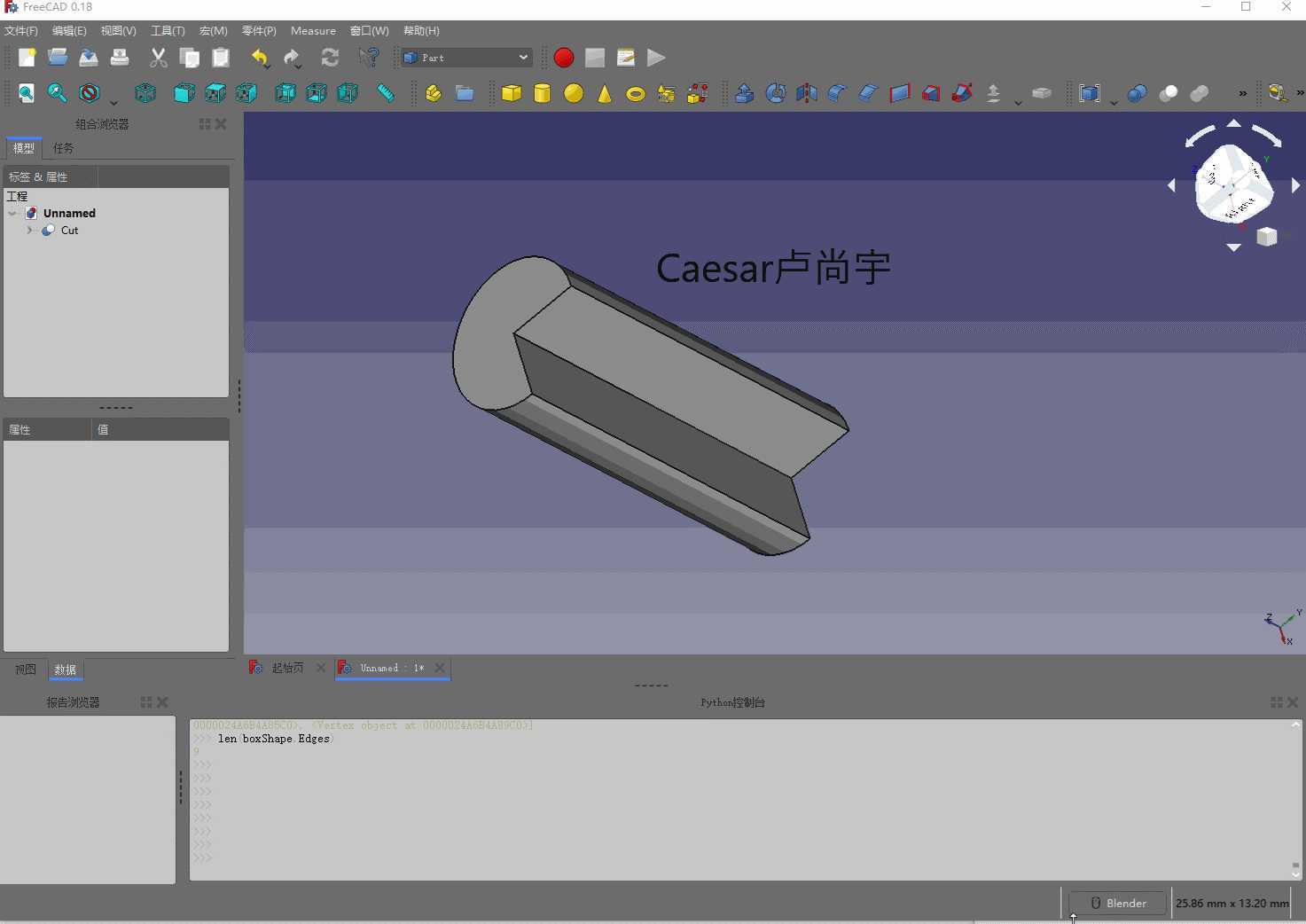
Task: Select the Extrude tool
Action: coord(745,93)
